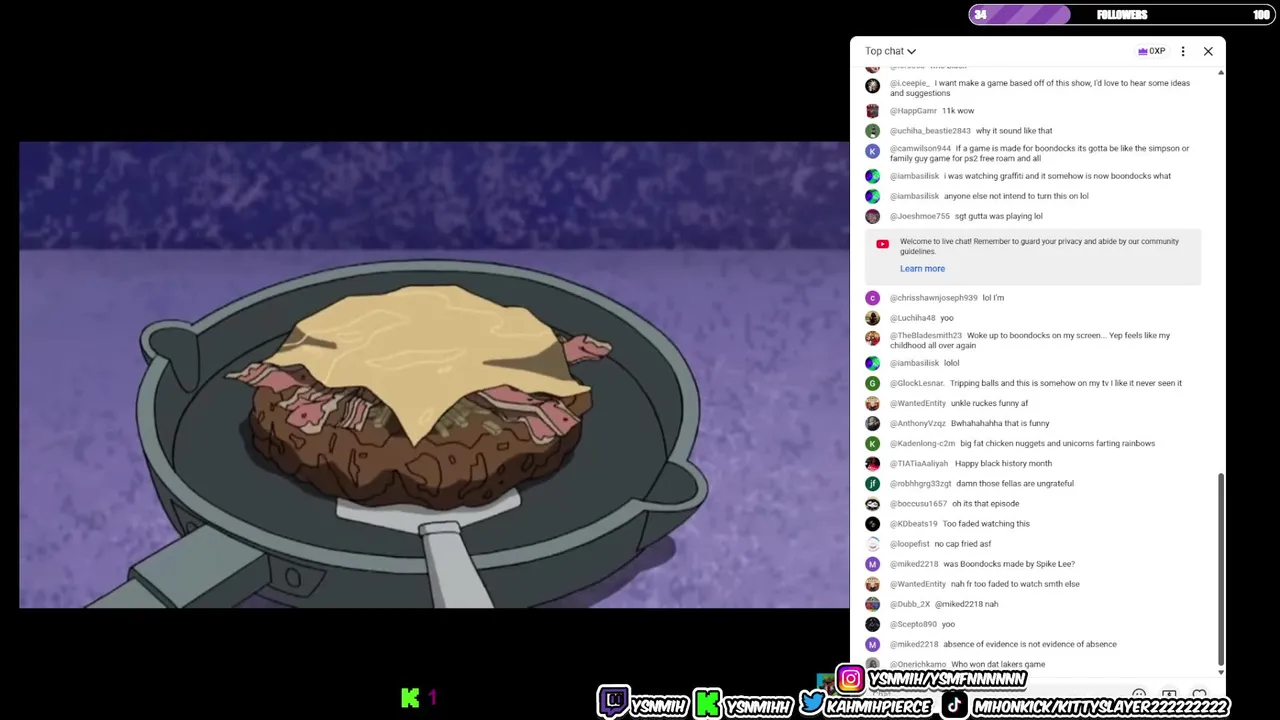Click @Kadenlong-c2m 'K' avatar
Image resolution: width=1280 pixels, height=720 pixels.
click(x=872, y=443)
